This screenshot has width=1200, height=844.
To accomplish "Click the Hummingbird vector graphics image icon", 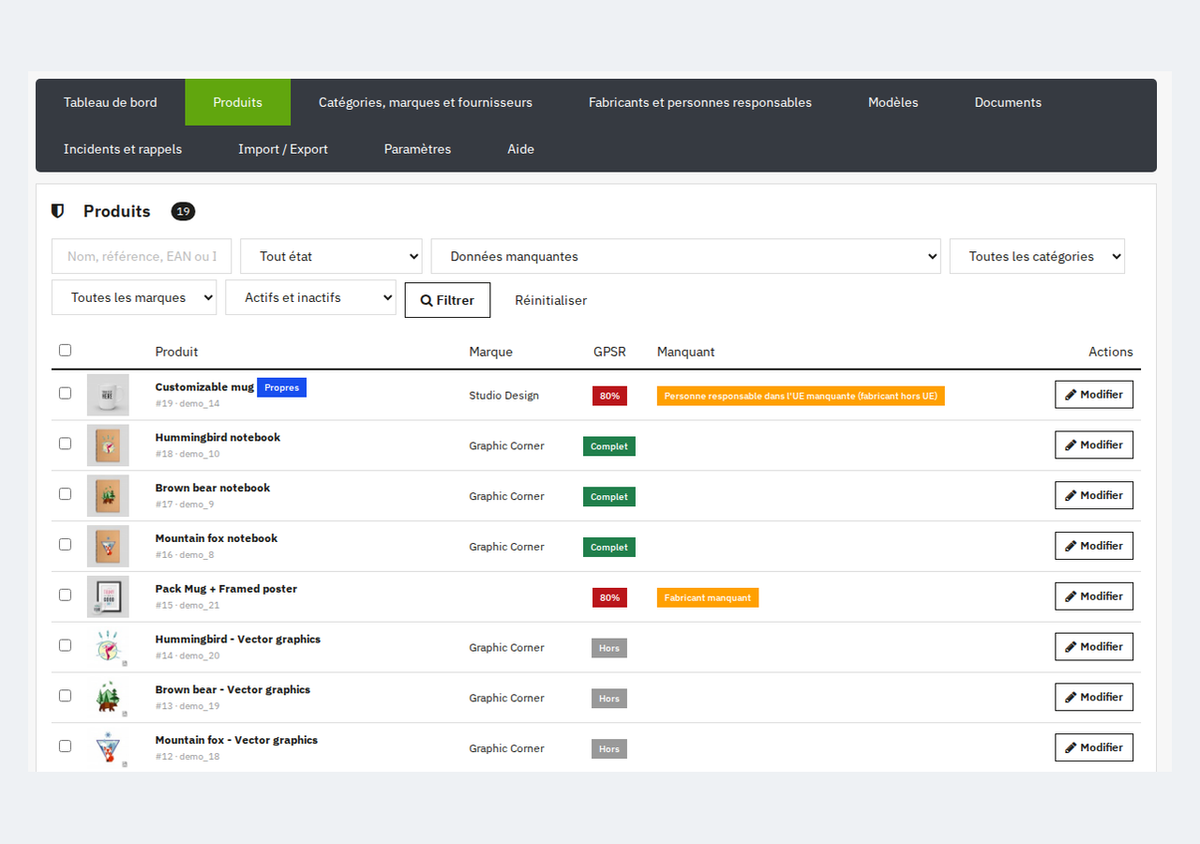I will click(108, 648).
